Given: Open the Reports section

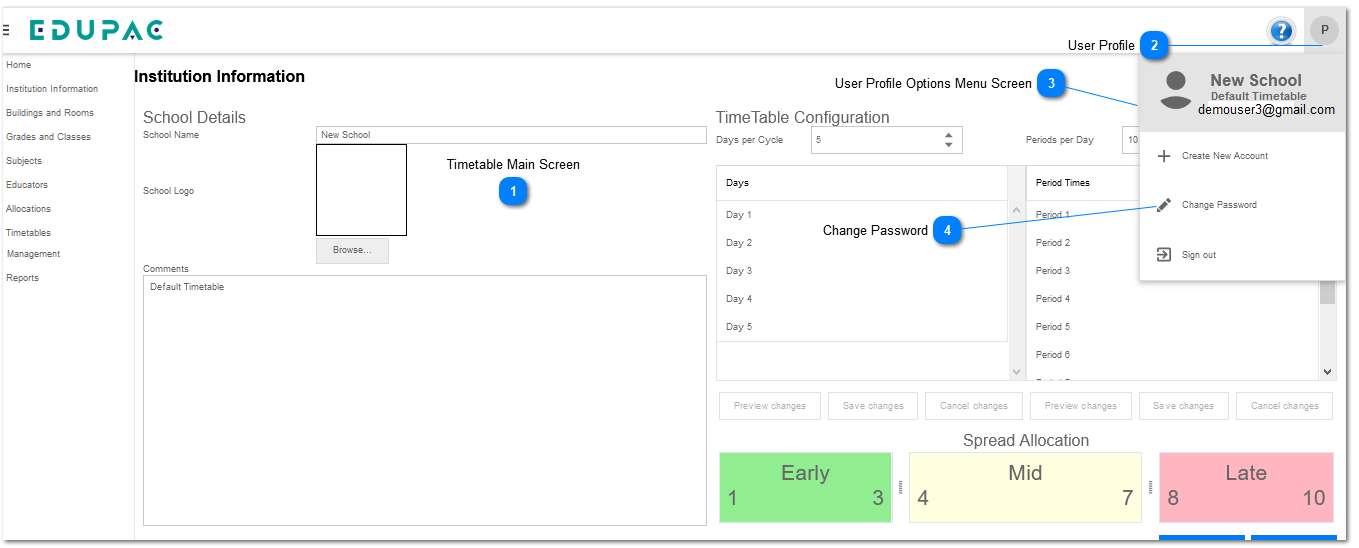Looking at the screenshot, I should [22, 278].
